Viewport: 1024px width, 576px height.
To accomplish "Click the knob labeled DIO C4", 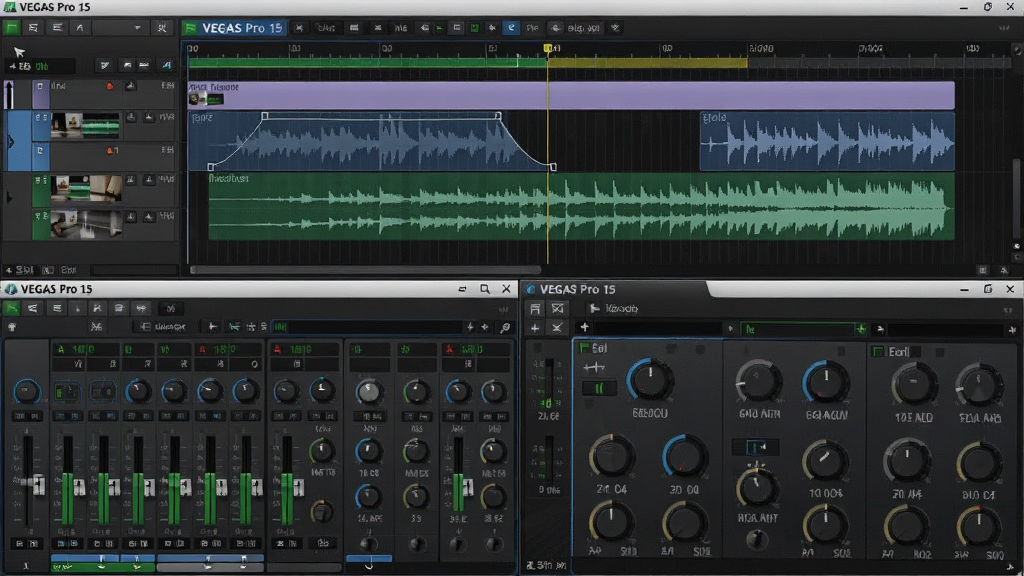I will pyautogui.click(x=978, y=463).
